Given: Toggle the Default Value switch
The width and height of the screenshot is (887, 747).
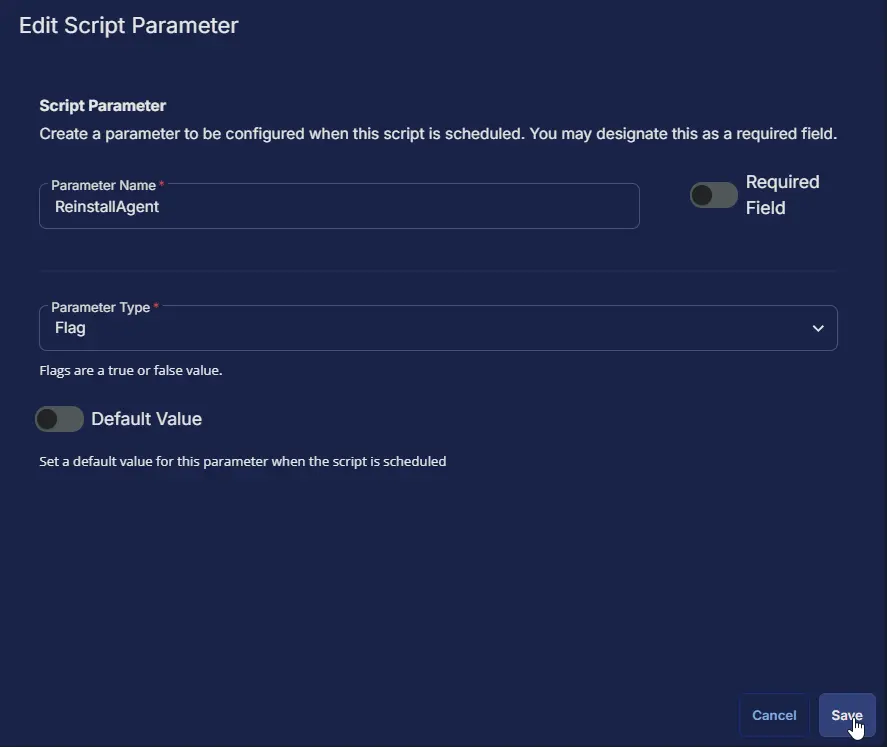Looking at the screenshot, I should [x=59, y=419].
